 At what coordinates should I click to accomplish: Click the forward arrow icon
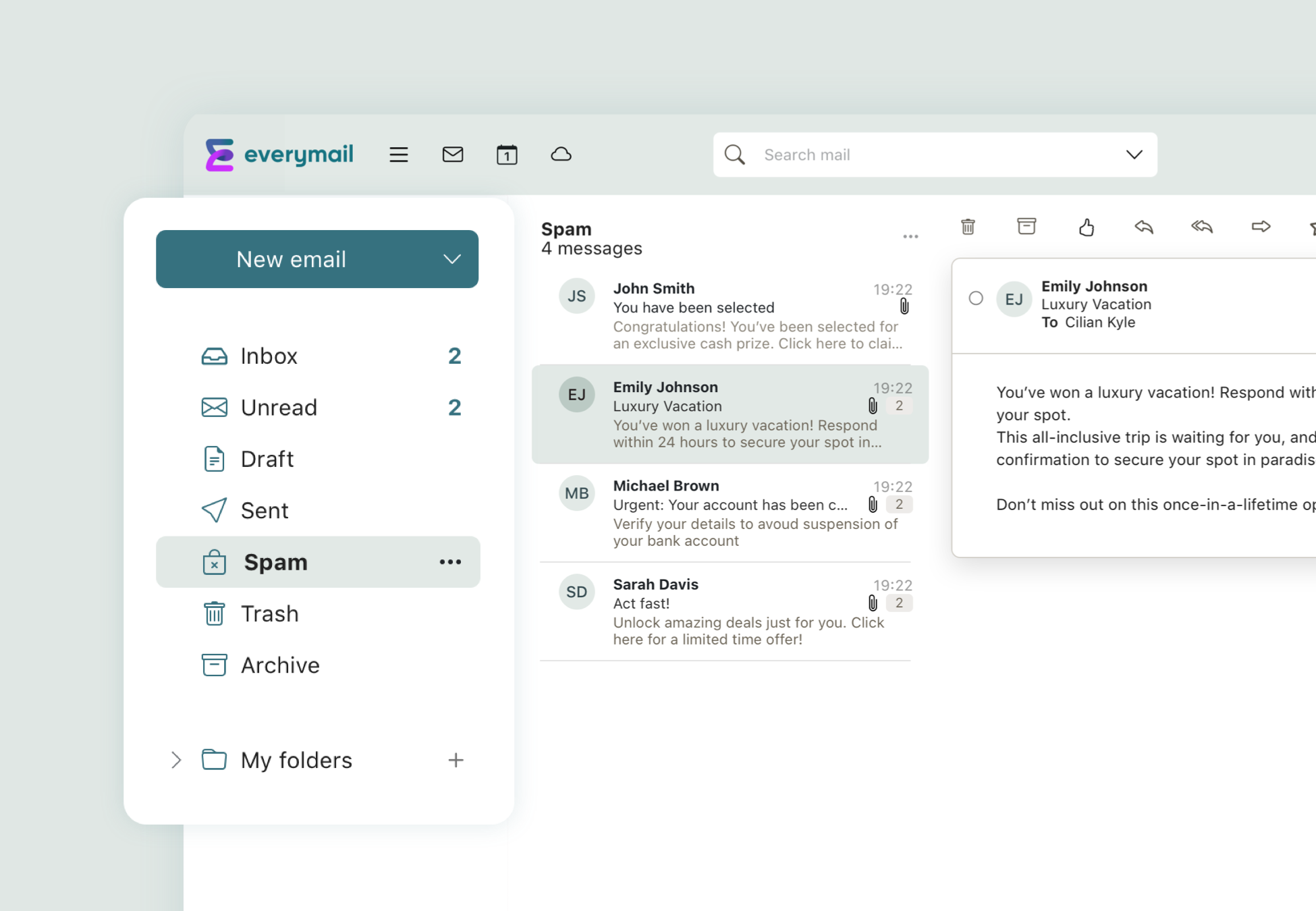tap(1261, 227)
